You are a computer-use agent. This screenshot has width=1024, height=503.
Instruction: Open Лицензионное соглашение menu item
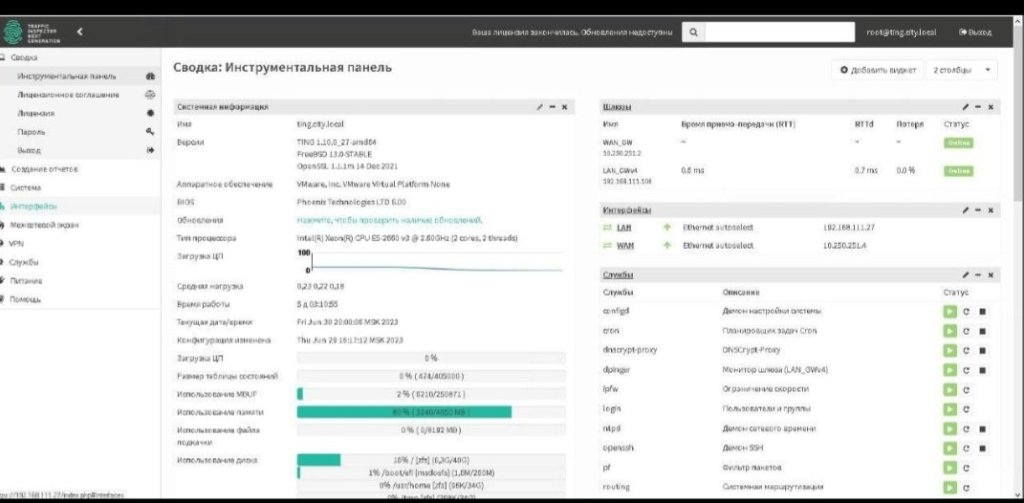pyautogui.click(x=68, y=95)
